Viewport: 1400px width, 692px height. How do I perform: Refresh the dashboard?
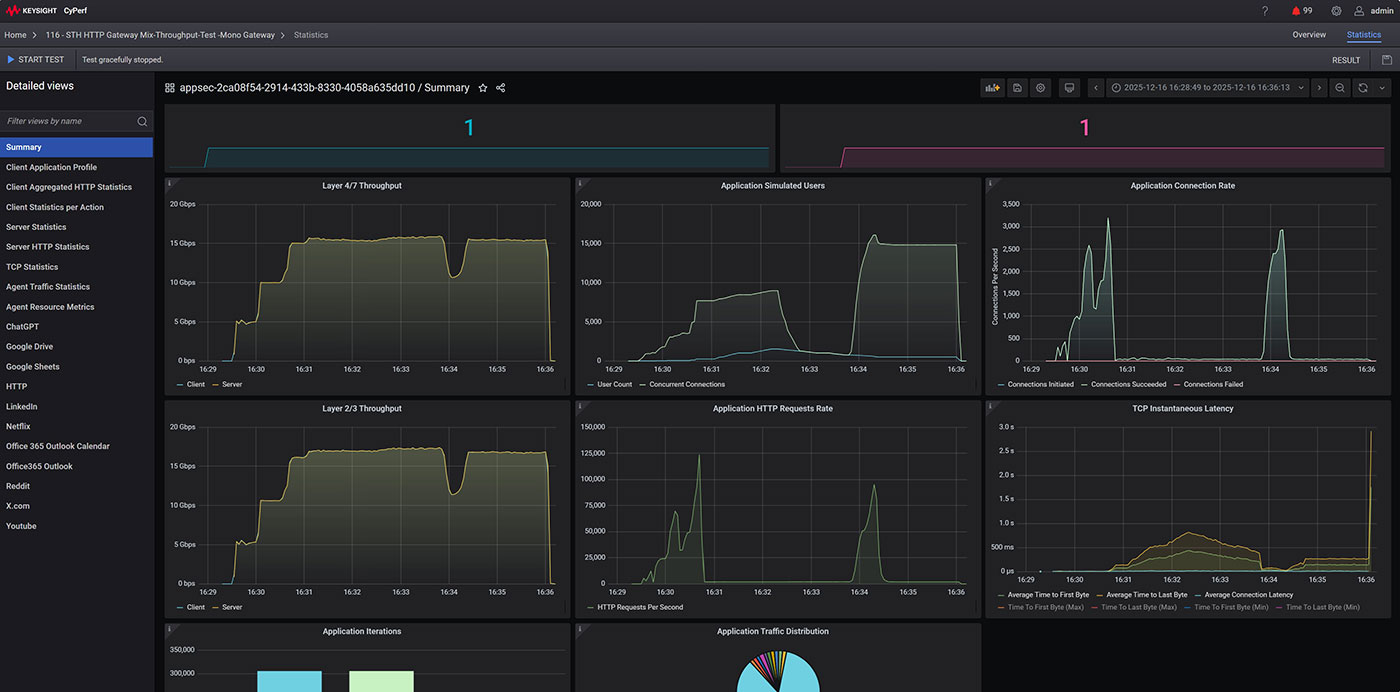click(x=1362, y=88)
